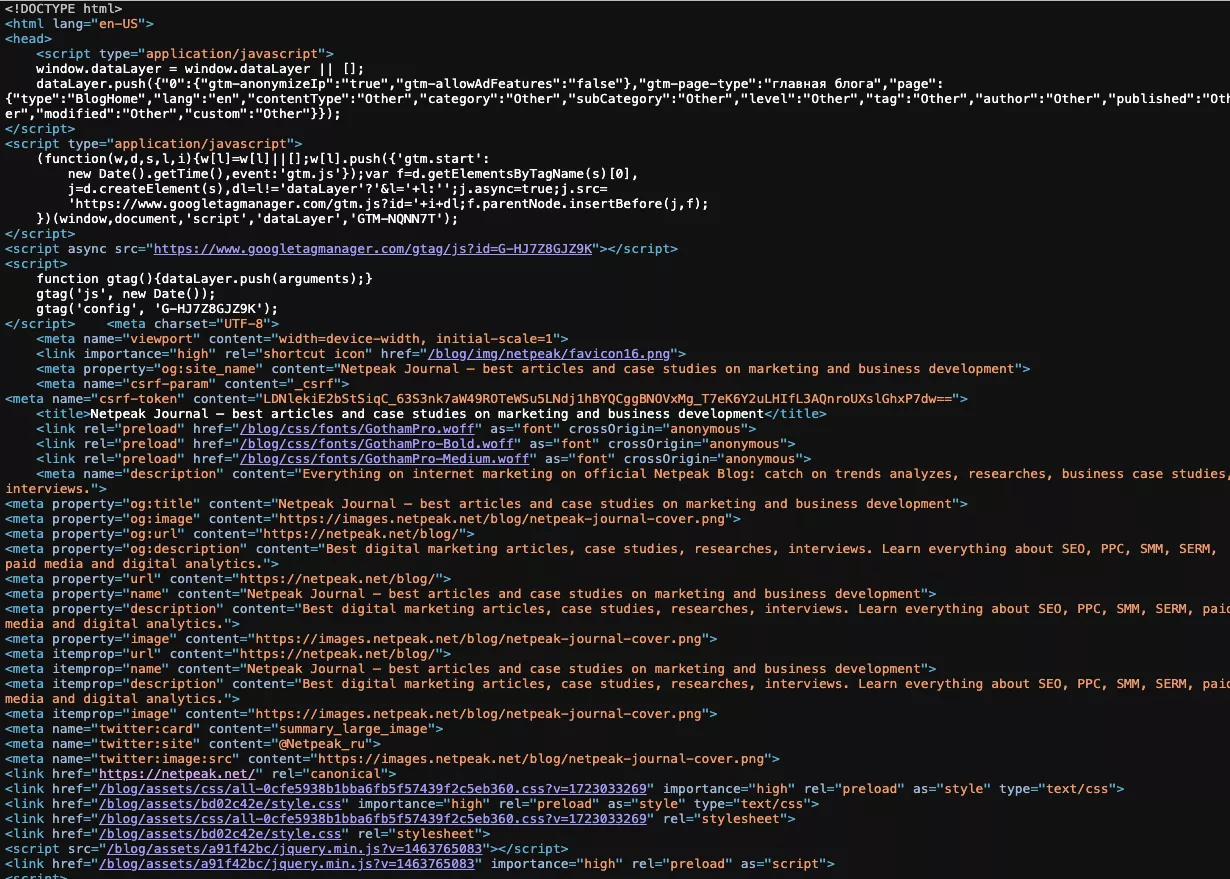This screenshot has height=879, width=1230.
Task: Click the meta charset="UTF-8" tag
Action: coord(193,324)
